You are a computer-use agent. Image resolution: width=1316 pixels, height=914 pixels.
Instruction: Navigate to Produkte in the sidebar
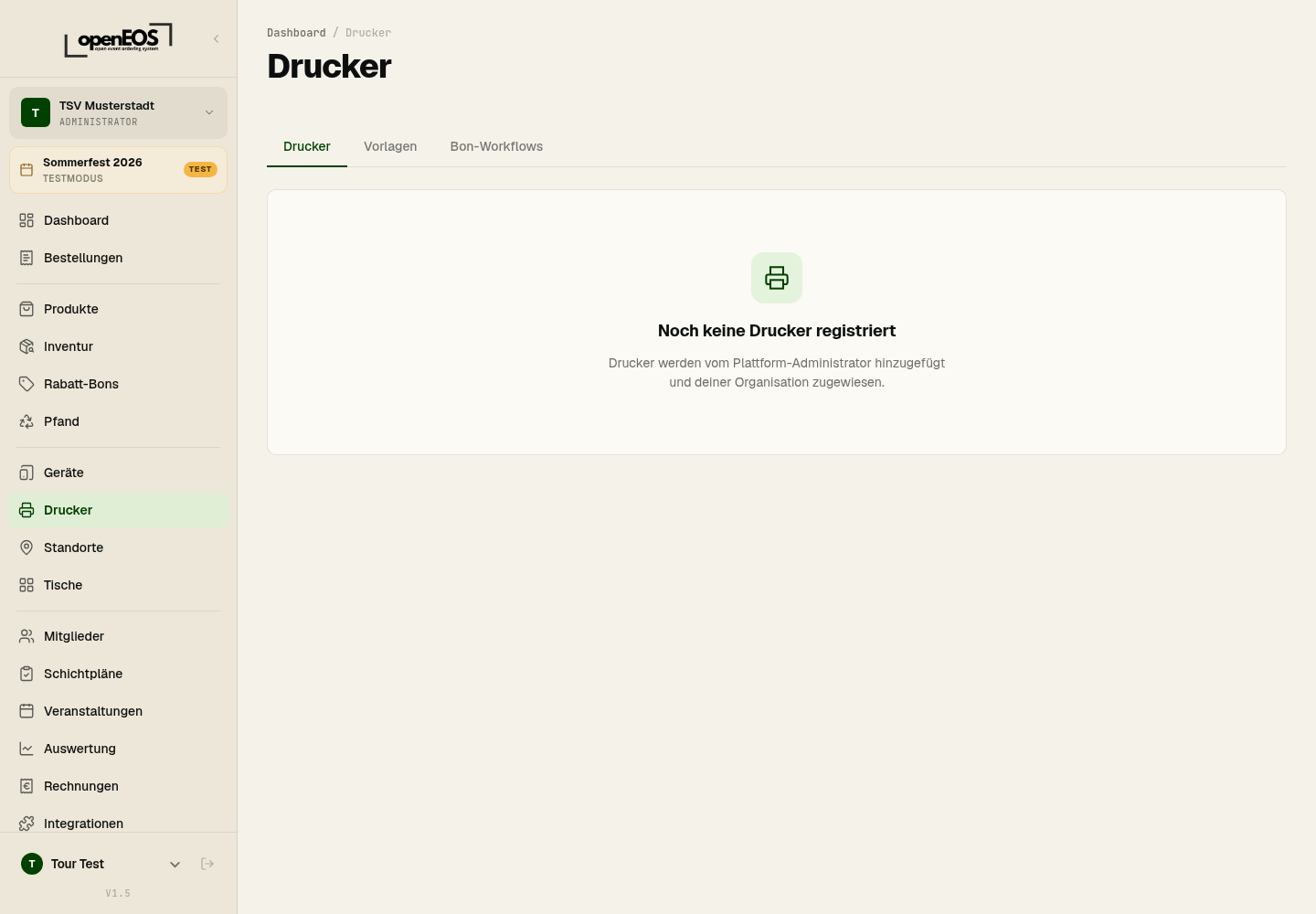pos(118,309)
